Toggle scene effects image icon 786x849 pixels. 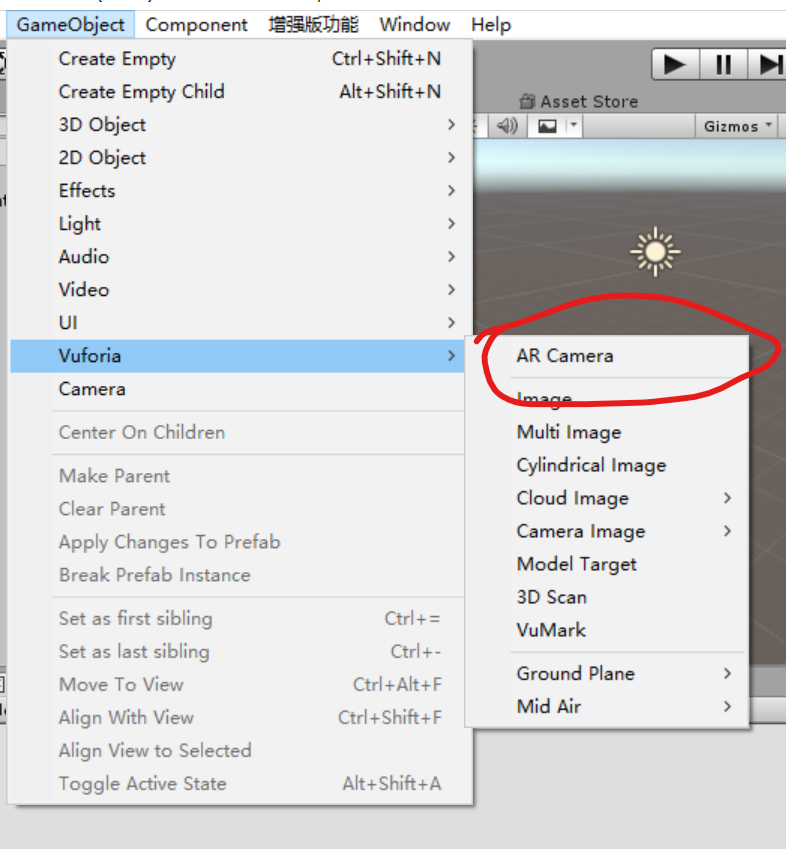point(547,126)
